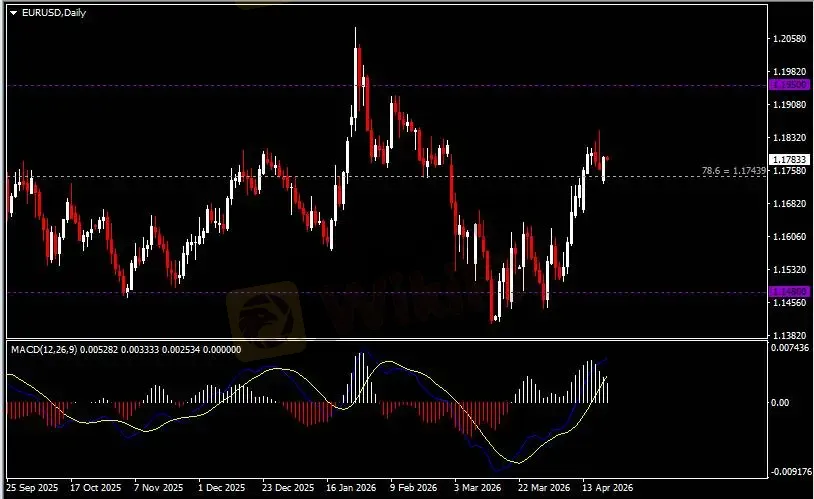Click the -0.009176 MACD scale value

(x=789, y=470)
